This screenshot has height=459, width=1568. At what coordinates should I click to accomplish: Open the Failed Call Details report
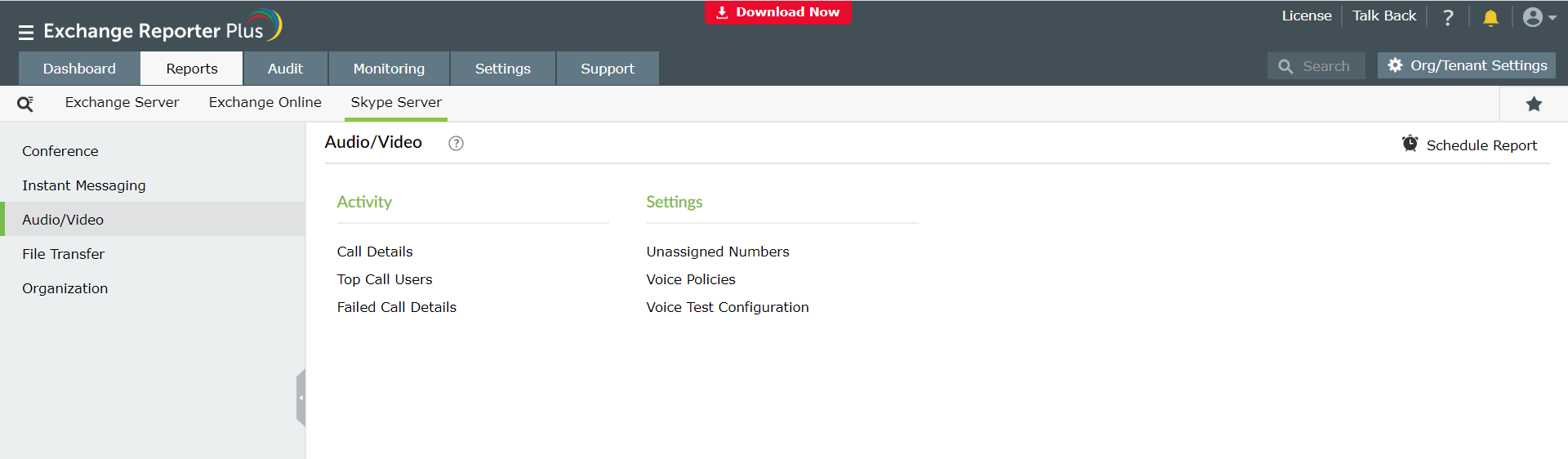pyautogui.click(x=397, y=307)
